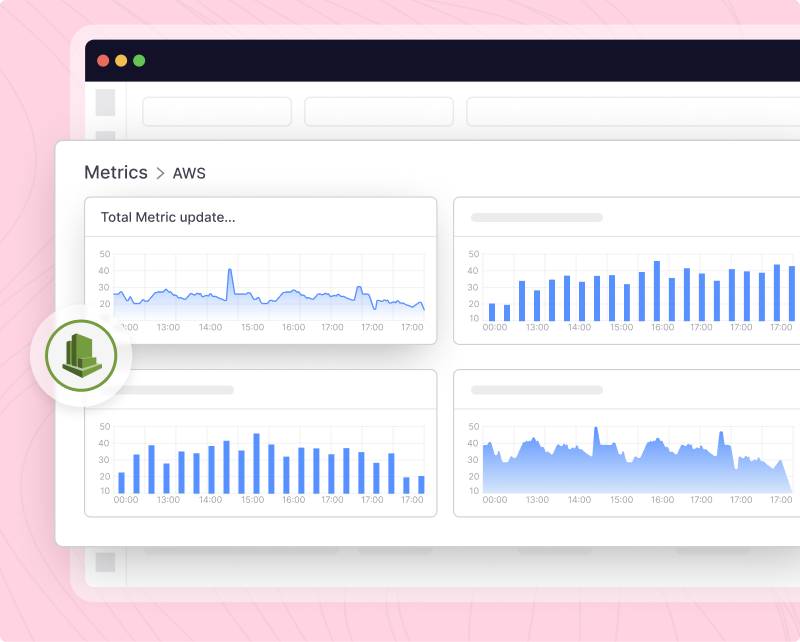Select the top icon in the left sidebar
The image size is (800, 642).
click(104, 101)
